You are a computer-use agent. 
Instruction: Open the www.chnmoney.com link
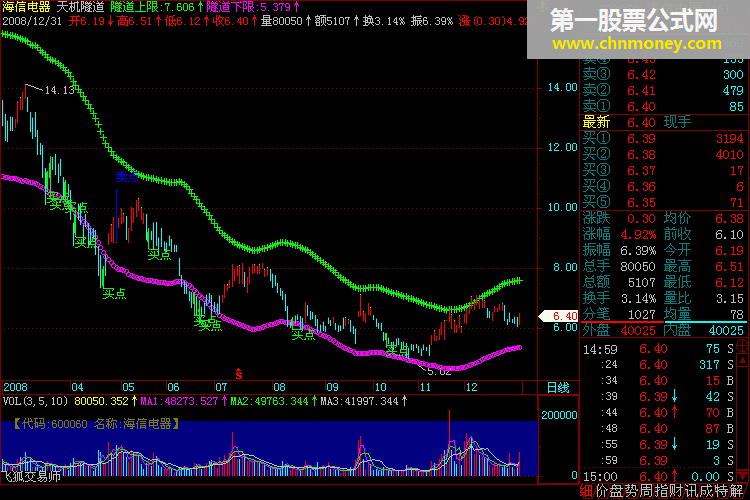[x=637, y=44]
